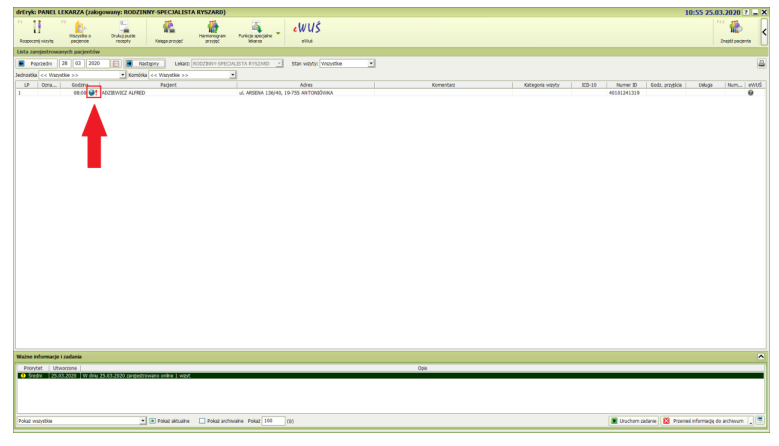Click the eWUŚ toolbar icon
The image size is (779, 446).
305,29
